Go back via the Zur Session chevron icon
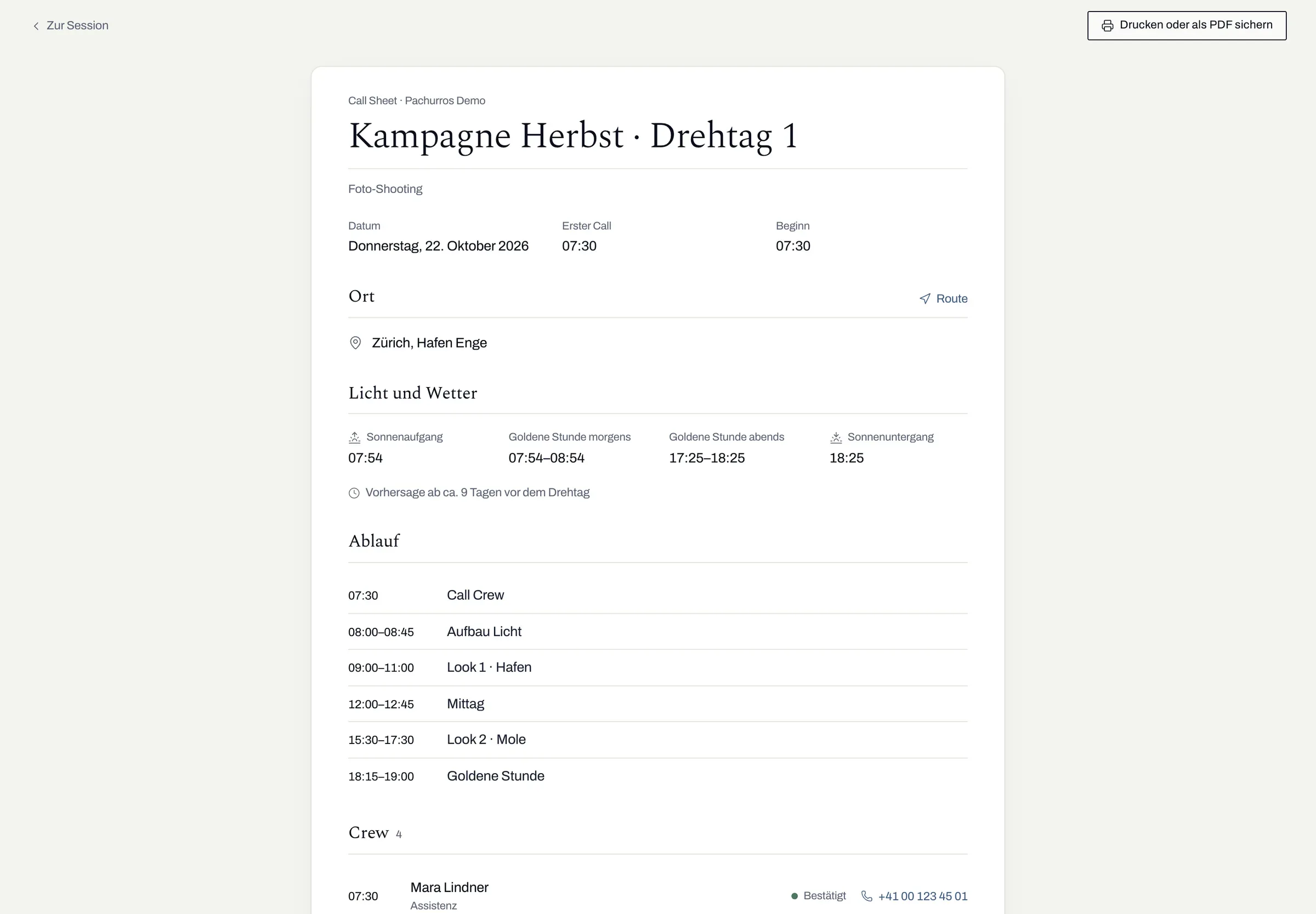The height and width of the screenshot is (914, 1316). [x=36, y=26]
